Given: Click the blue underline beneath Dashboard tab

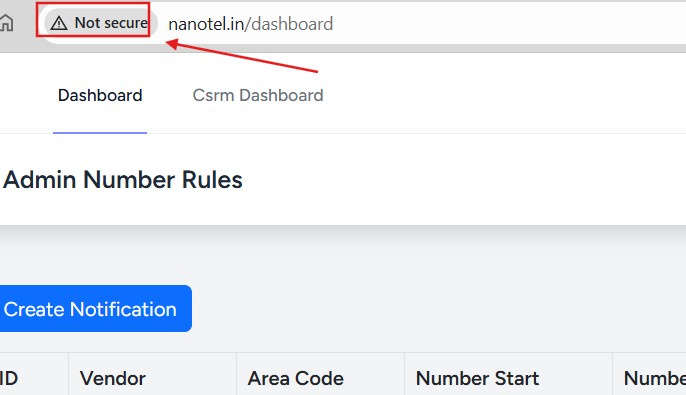Looking at the screenshot, I should (100, 133).
